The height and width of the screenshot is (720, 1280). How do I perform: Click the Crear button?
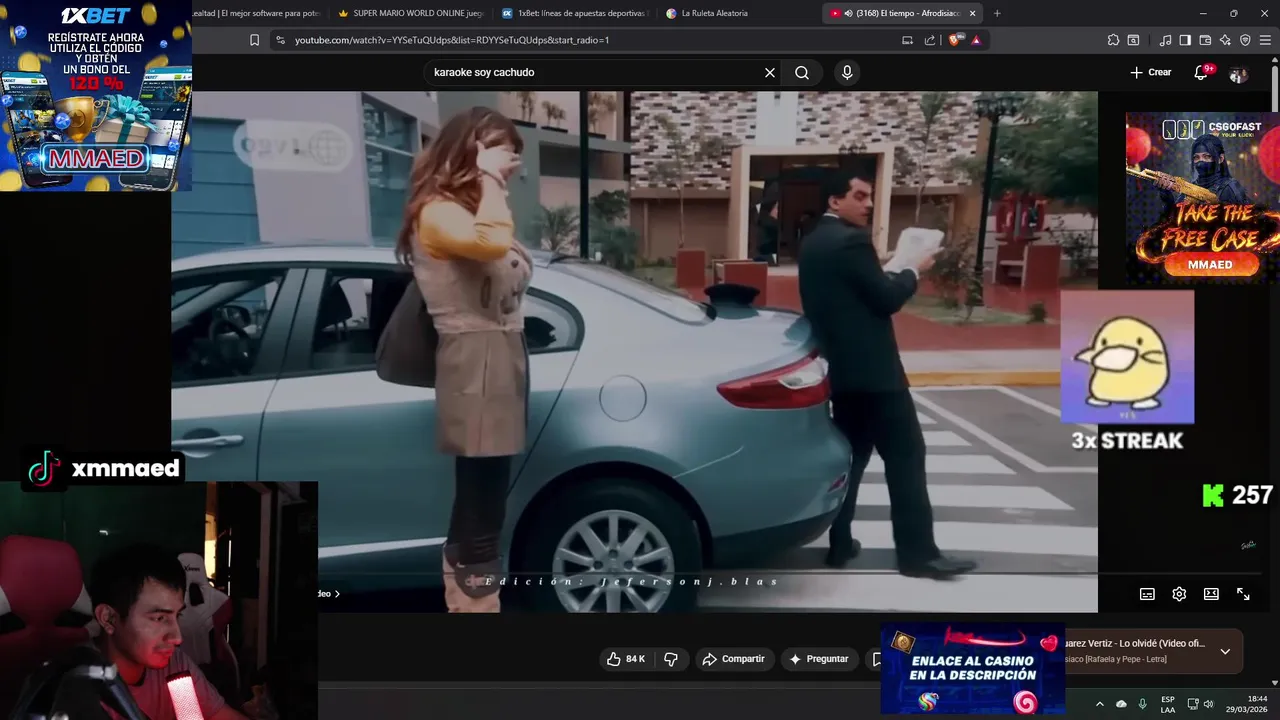coord(1150,72)
